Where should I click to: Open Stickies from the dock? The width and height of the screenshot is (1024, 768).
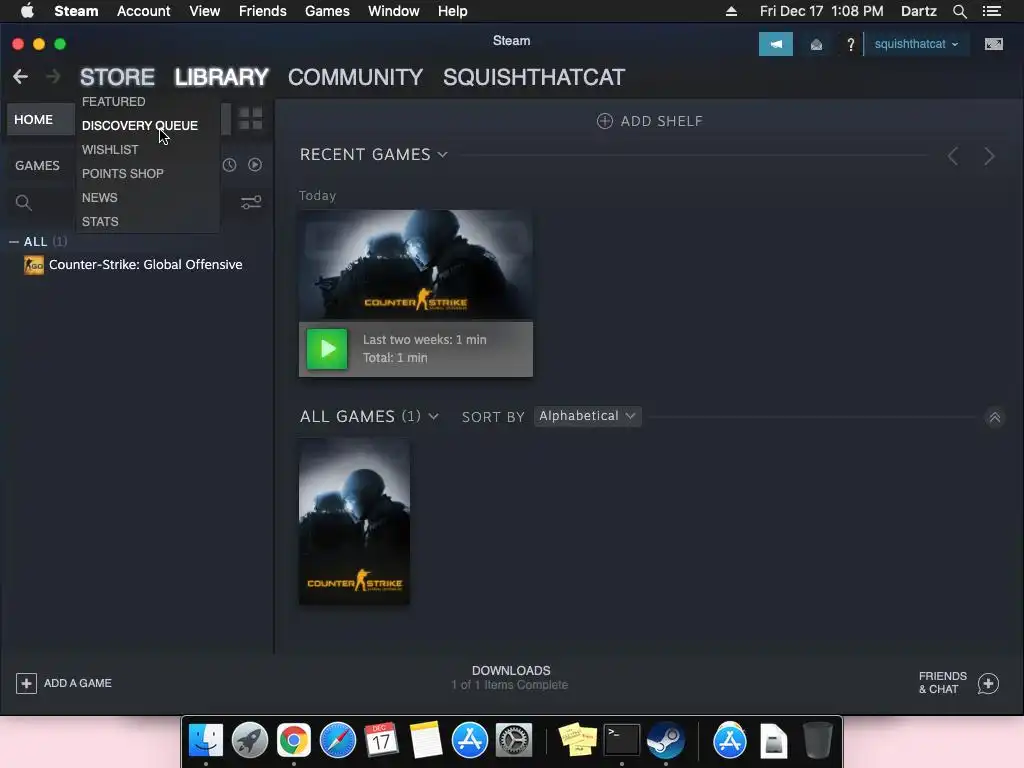coord(577,740)
